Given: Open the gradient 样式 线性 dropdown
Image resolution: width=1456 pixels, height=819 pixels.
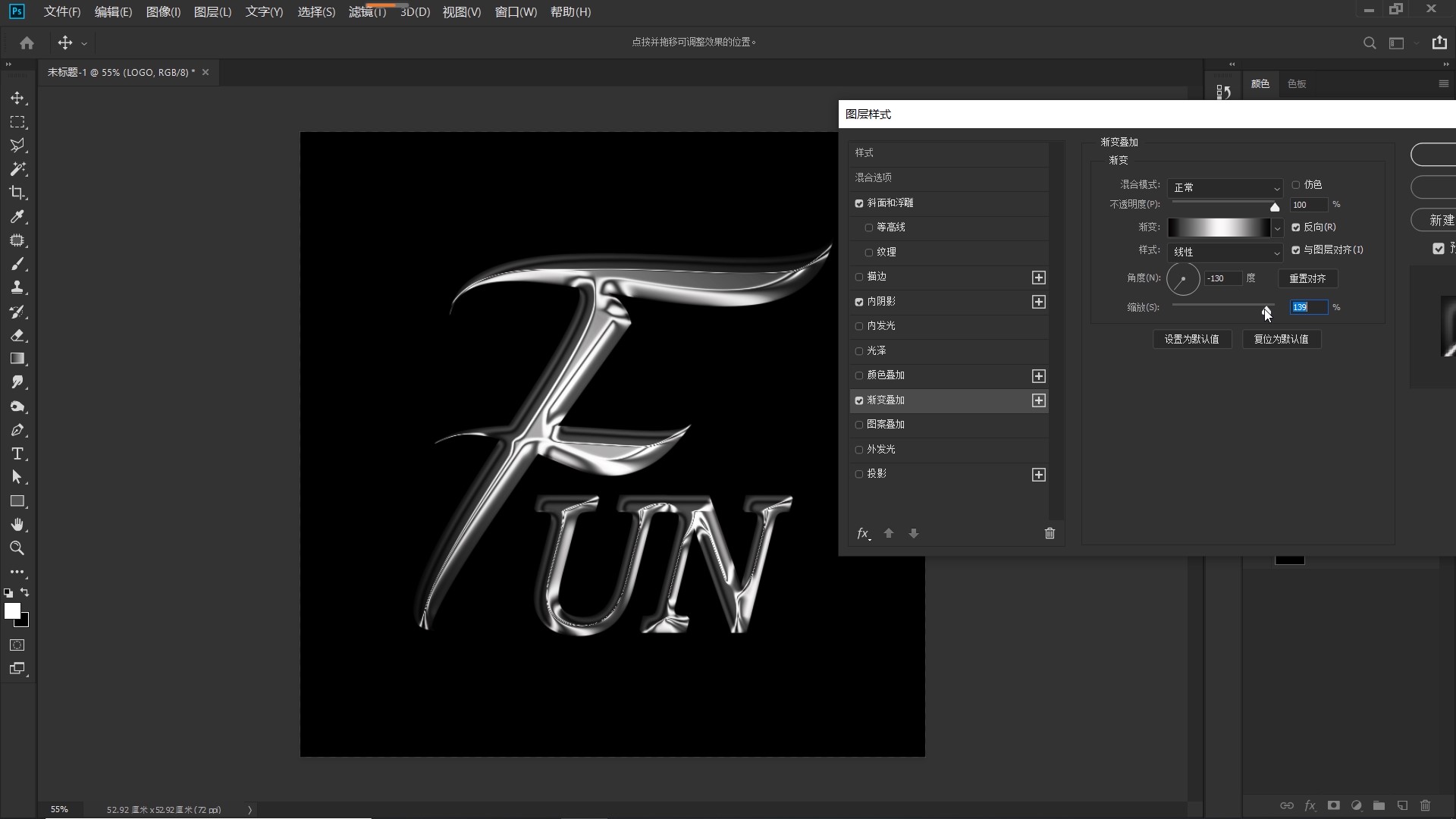Looking at the screenshot, I should click(1224, 252).
